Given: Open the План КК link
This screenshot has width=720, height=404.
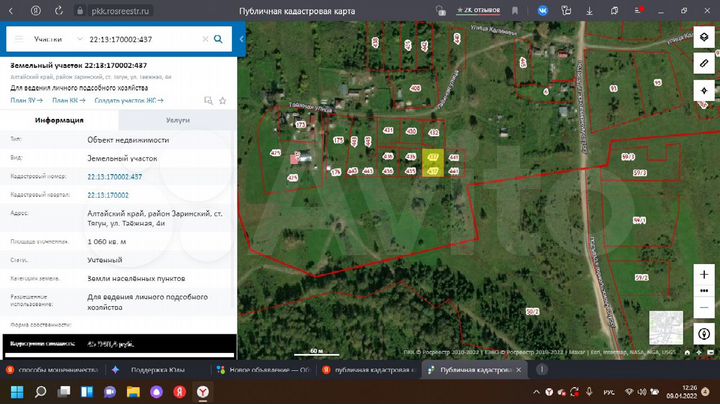Looking at the screenshot, I should tap(68, 100).
